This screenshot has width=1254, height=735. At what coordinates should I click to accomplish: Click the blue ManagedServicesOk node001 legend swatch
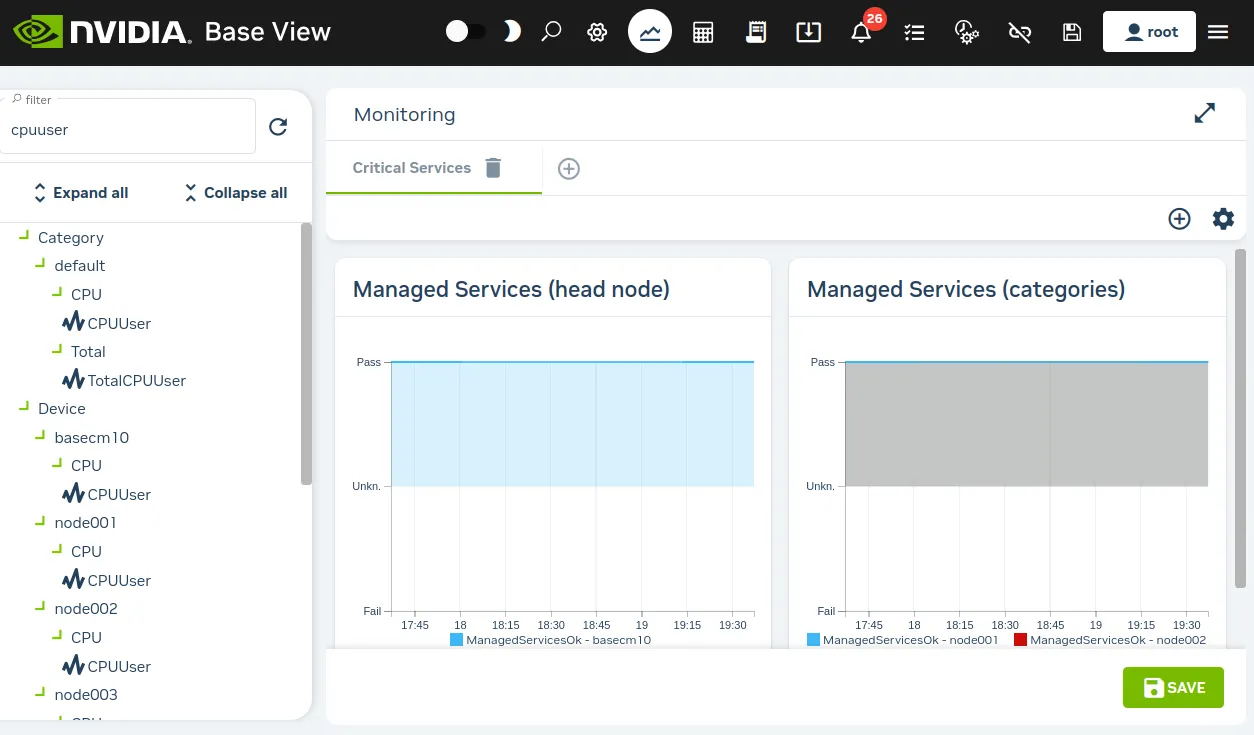(x=813, y=640)
